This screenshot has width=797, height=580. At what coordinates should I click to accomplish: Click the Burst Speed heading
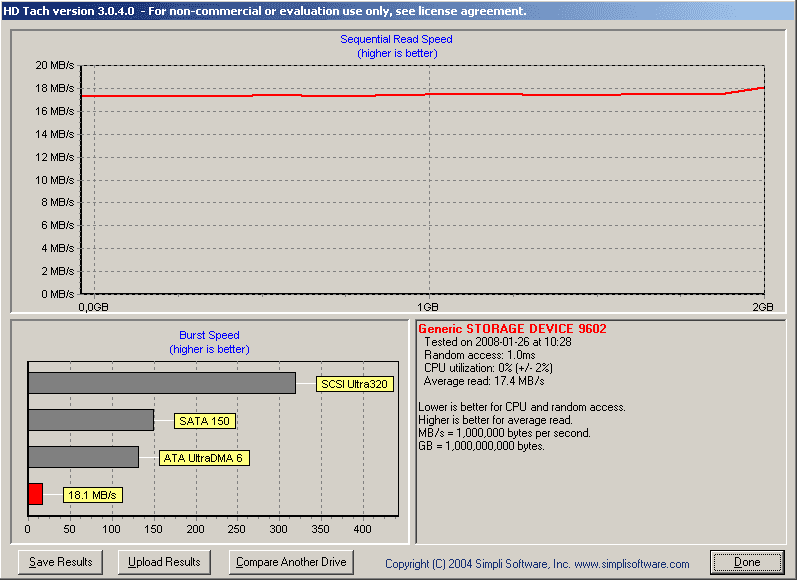209,335
